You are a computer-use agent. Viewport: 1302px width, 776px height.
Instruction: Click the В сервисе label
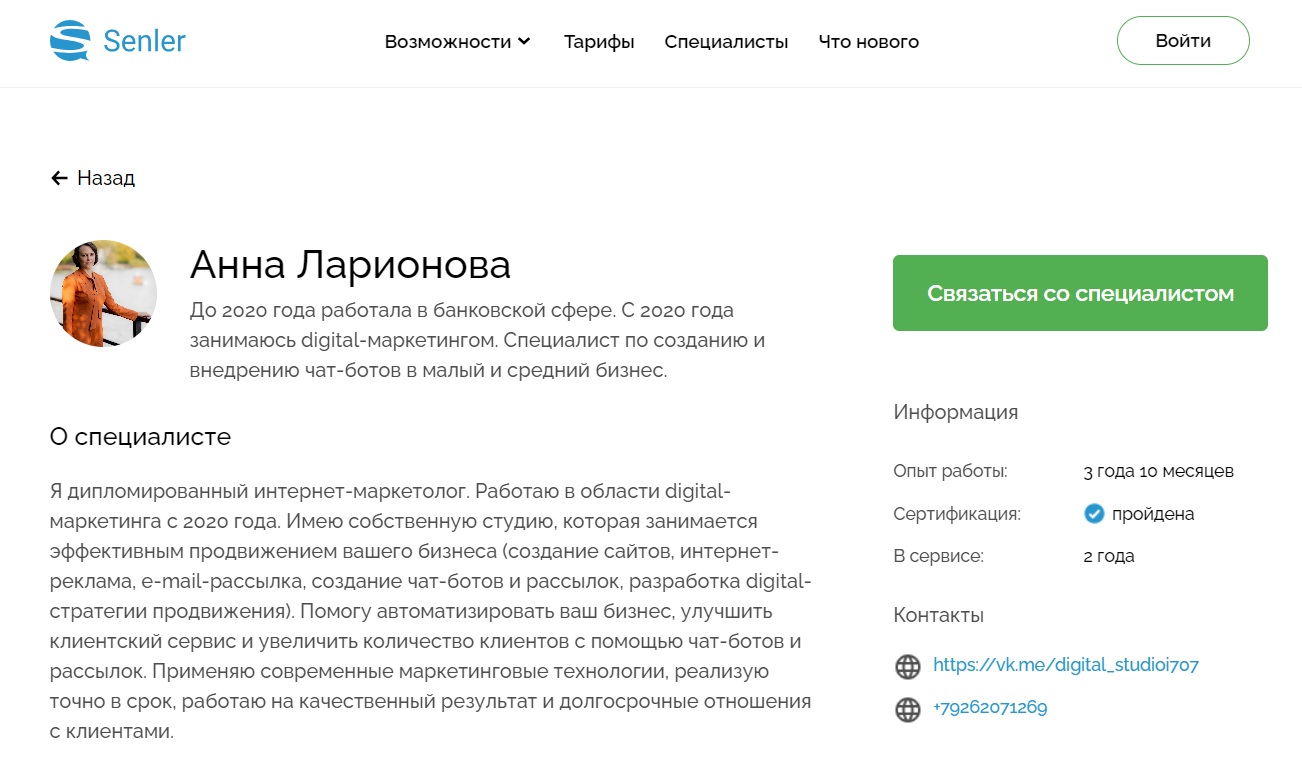[939, 556]
